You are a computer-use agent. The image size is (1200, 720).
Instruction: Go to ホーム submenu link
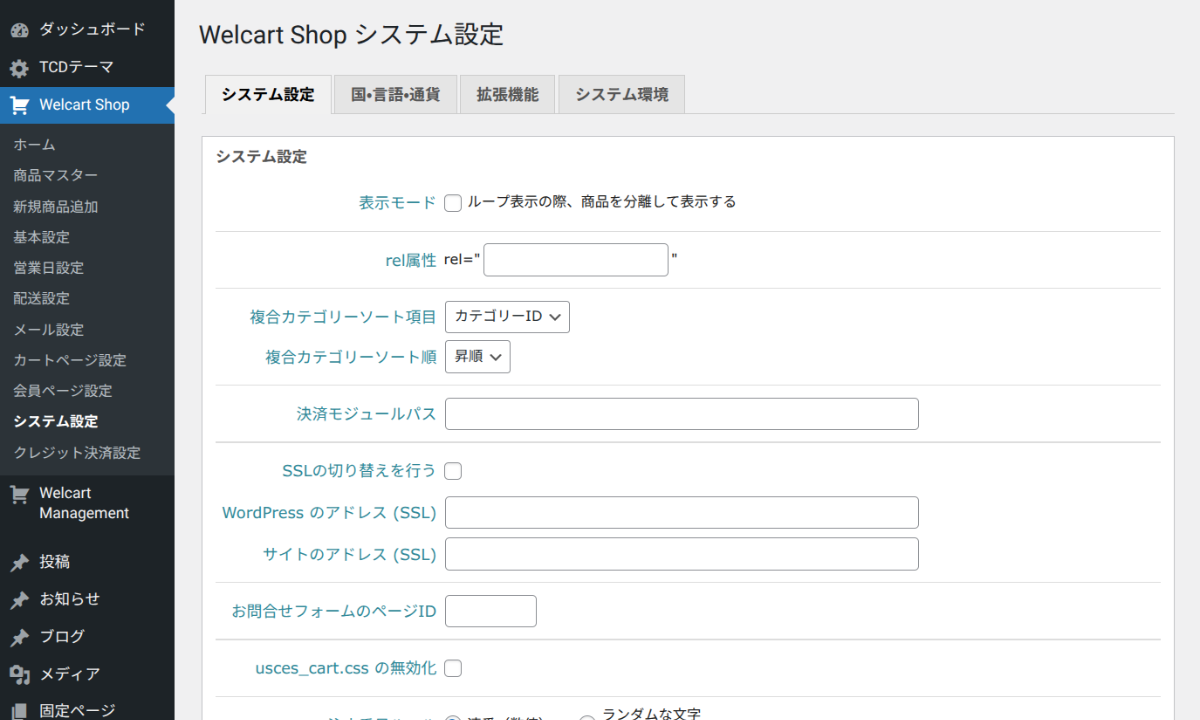(34, 145)
